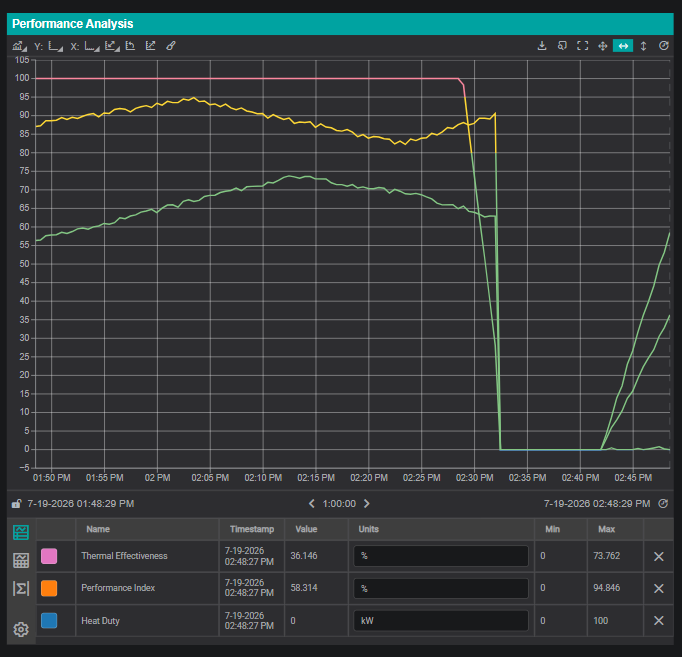Click the trend line chart icon
Image resolution: width=682 pixels, height=657 pixels.
tap(150, 46)
